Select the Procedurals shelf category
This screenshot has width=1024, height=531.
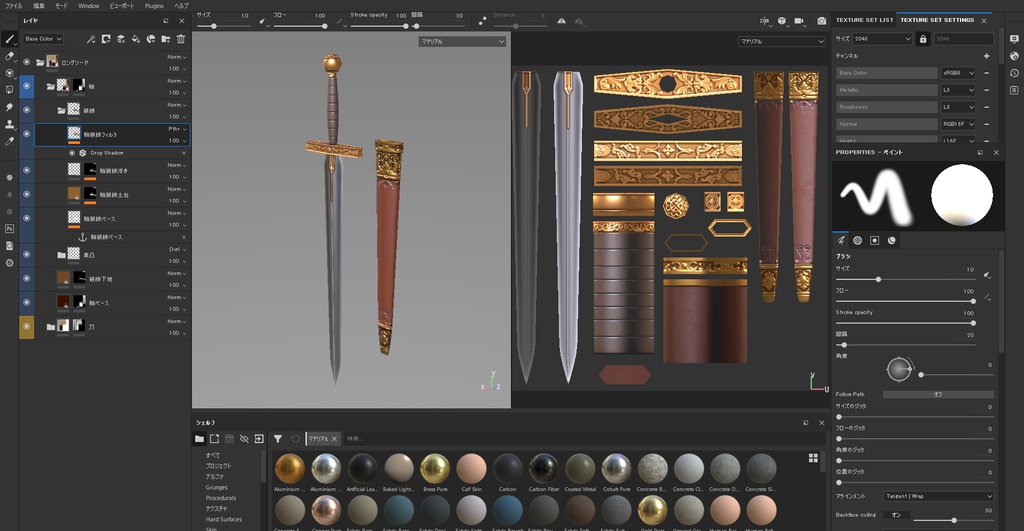221,498
